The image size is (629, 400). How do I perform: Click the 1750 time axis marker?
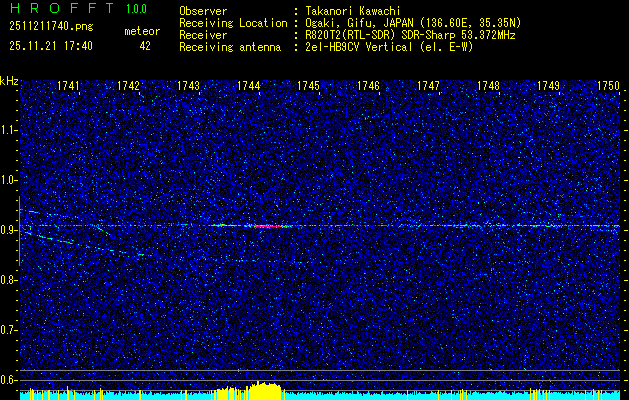[x=609, y=85]
